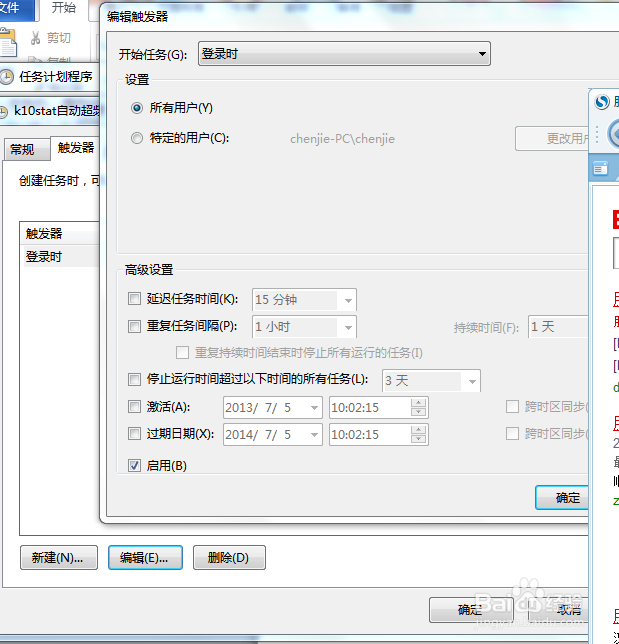Open the 15 分钟 delay dropdown

(x=304, y=300)
